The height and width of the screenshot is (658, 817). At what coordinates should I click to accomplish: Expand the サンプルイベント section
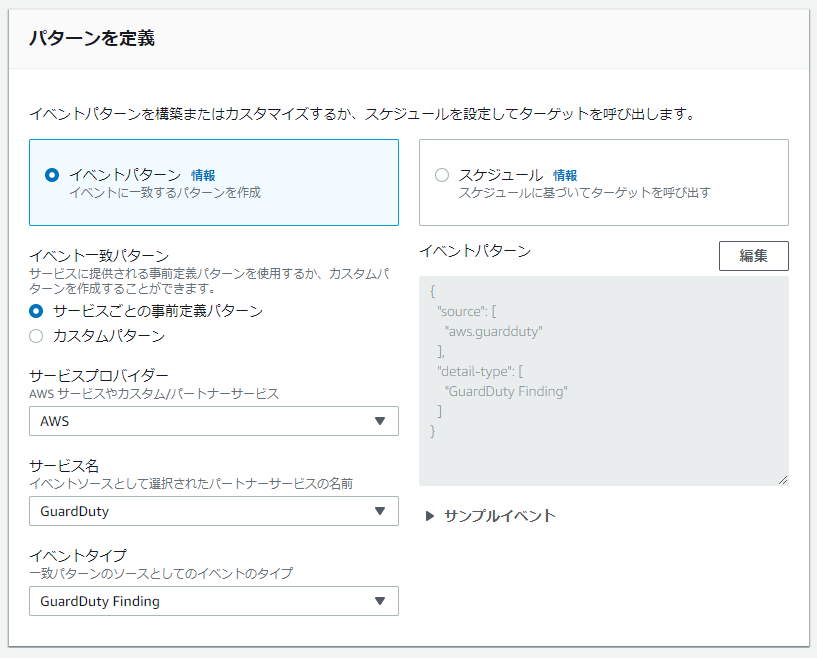499,516
